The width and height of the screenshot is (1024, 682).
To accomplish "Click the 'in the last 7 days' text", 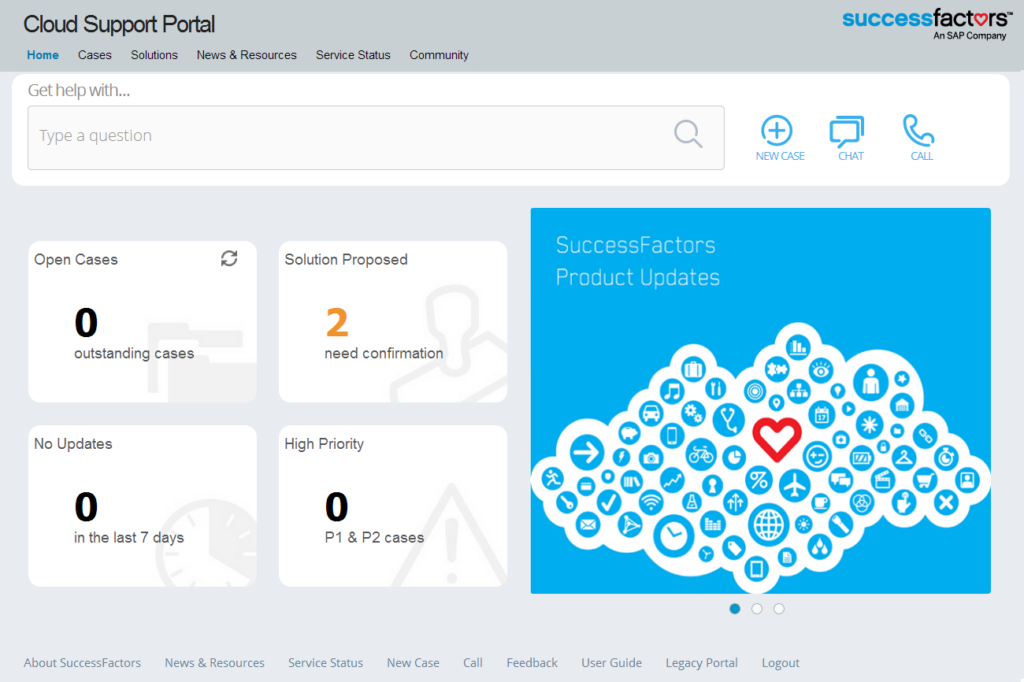I will click(x=129, y=537).
